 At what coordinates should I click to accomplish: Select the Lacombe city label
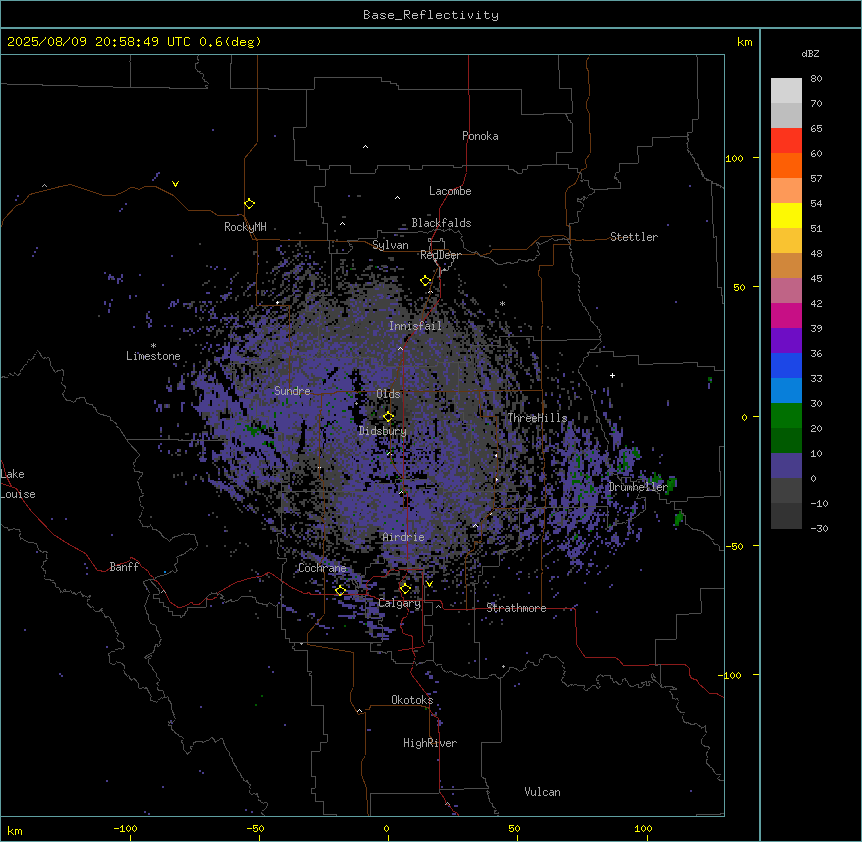point(450,191)
